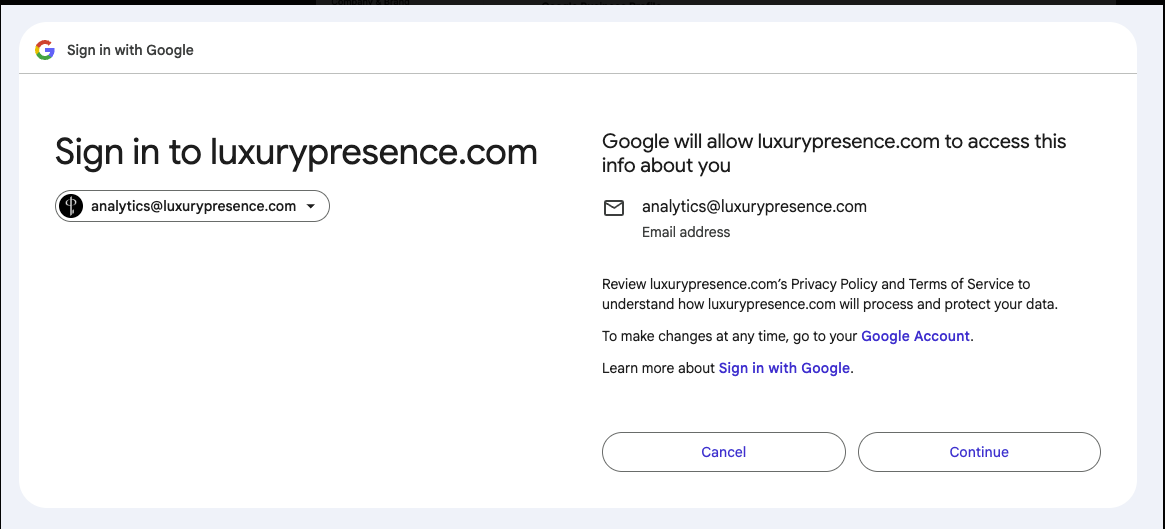
Task: Click the "Email address" label under the email
Action: click(686, 232)
